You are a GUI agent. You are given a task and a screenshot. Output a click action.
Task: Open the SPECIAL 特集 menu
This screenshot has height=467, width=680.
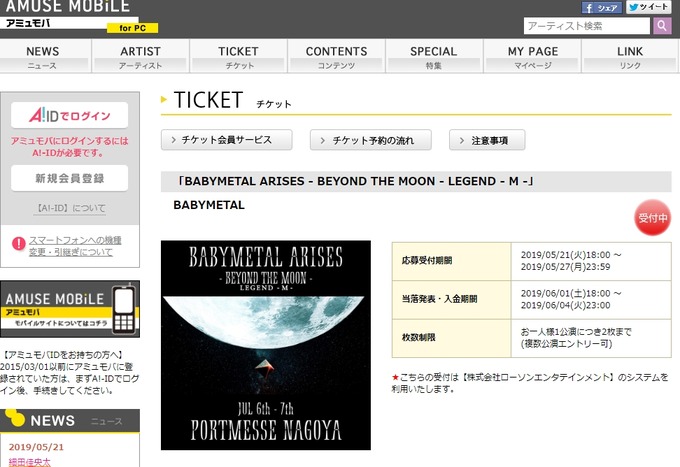434,56
